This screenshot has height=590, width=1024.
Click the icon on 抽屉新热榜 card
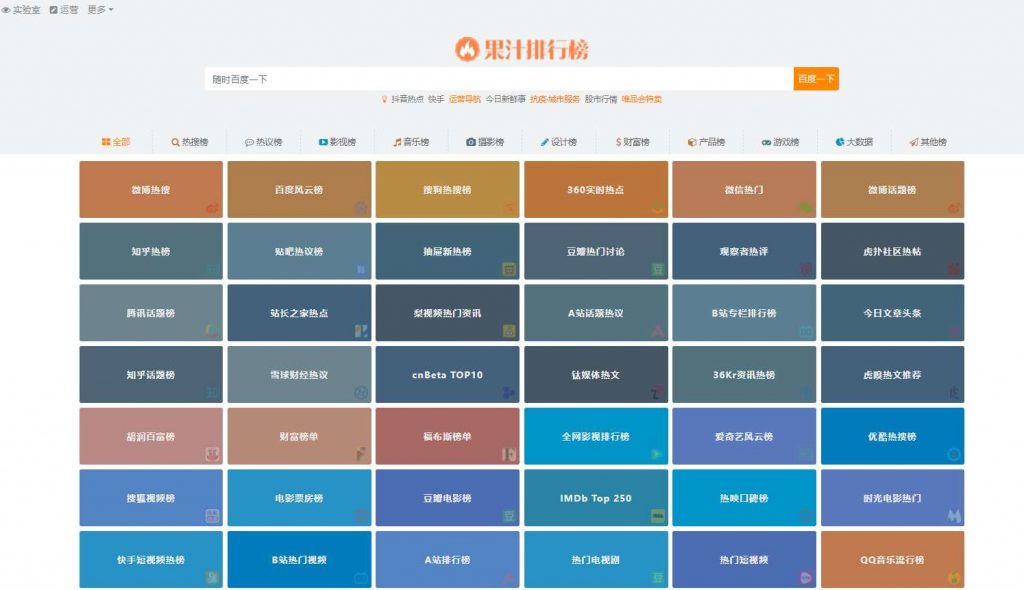pos(509,269)
